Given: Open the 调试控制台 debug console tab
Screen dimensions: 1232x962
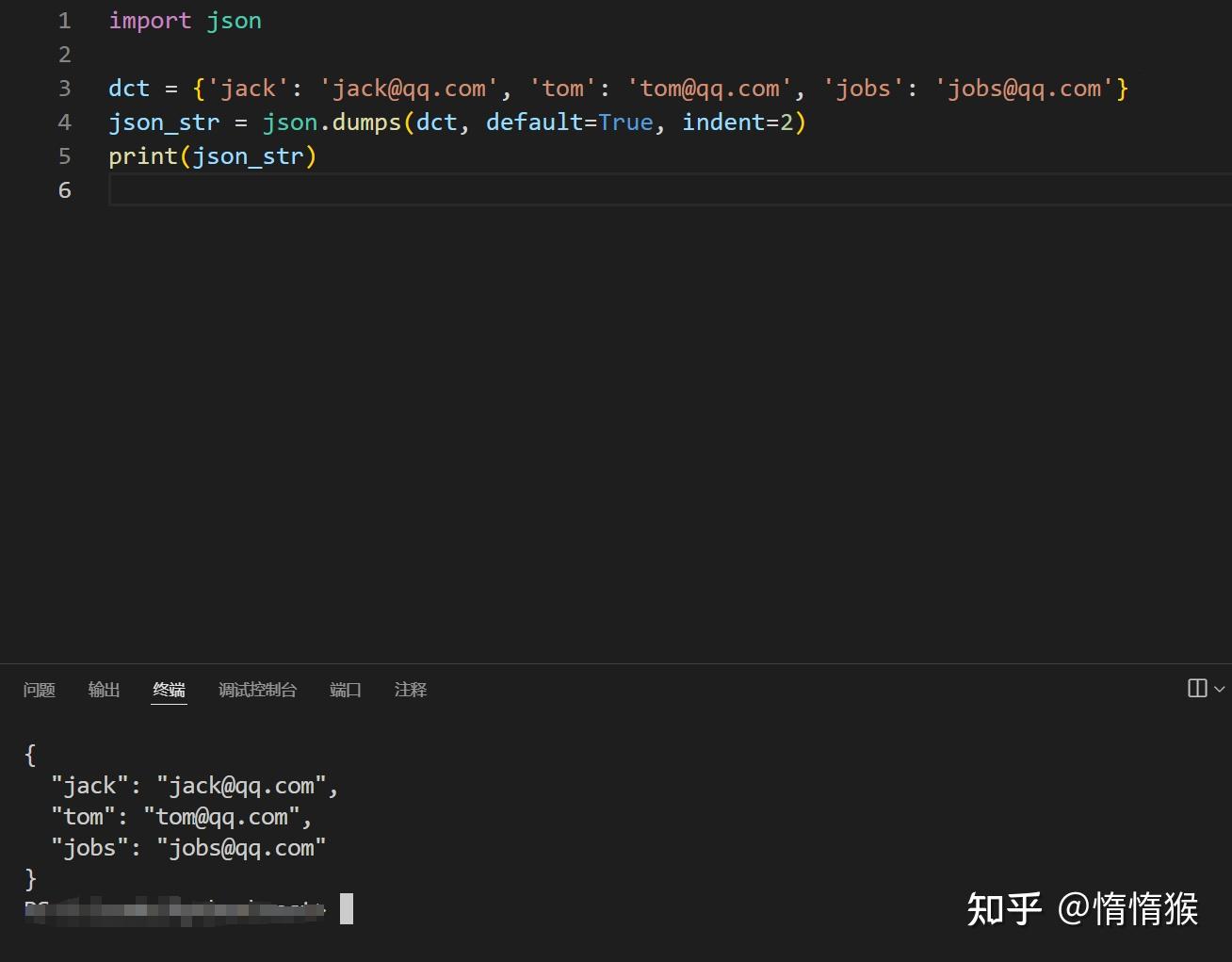Looking at the screenshot, I should tap(257, 691).
